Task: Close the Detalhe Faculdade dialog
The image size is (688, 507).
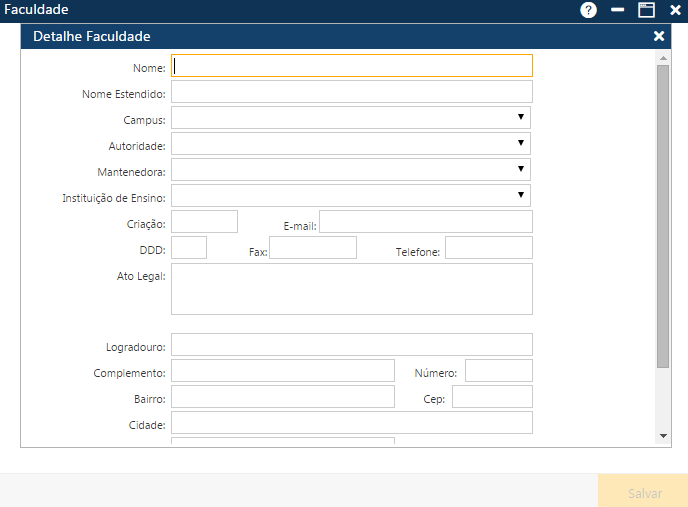Action: (x=658, y=36)
